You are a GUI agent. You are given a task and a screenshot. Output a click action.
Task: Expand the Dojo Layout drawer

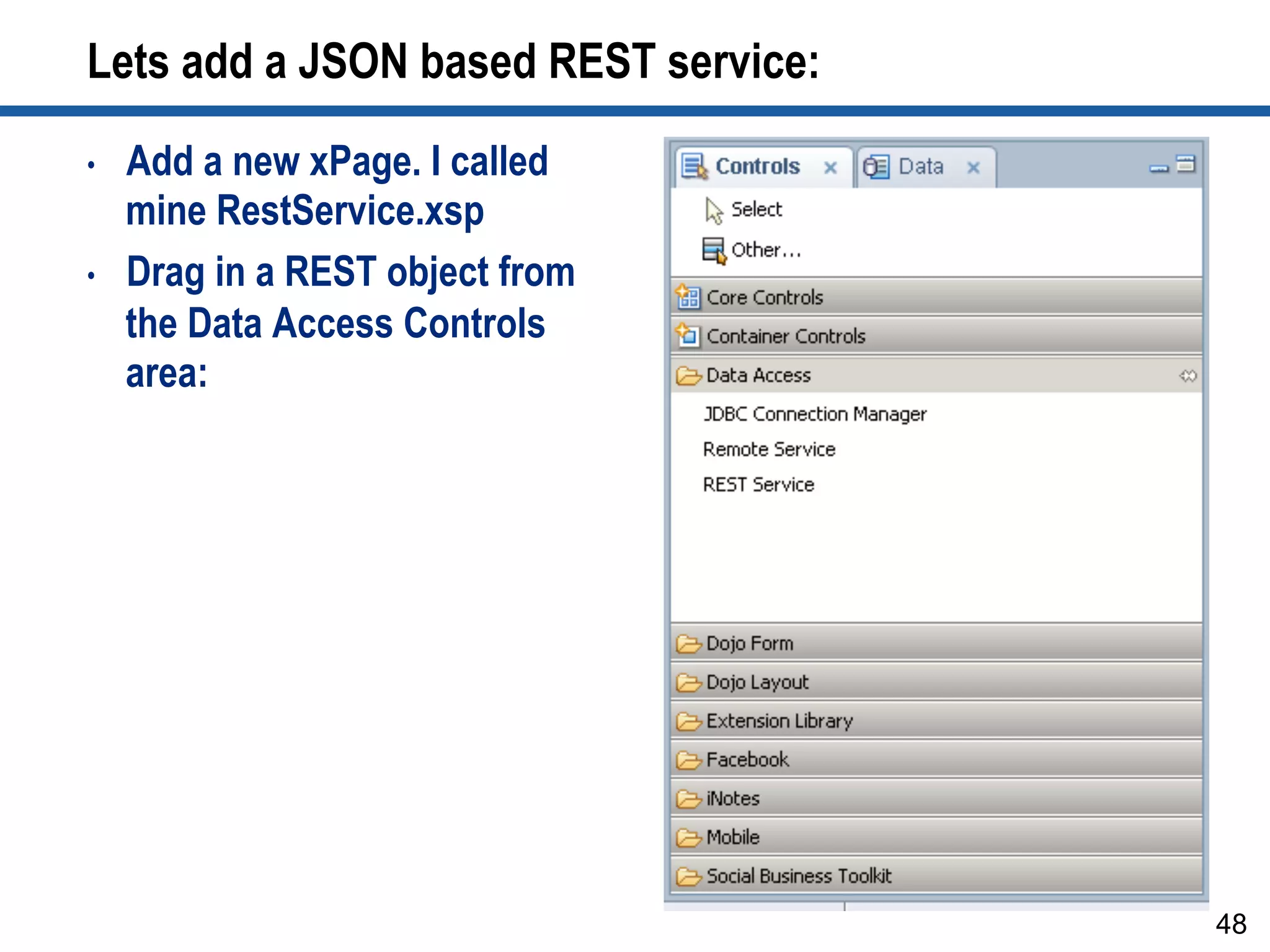pyautogui.click(x=936, y=682)
